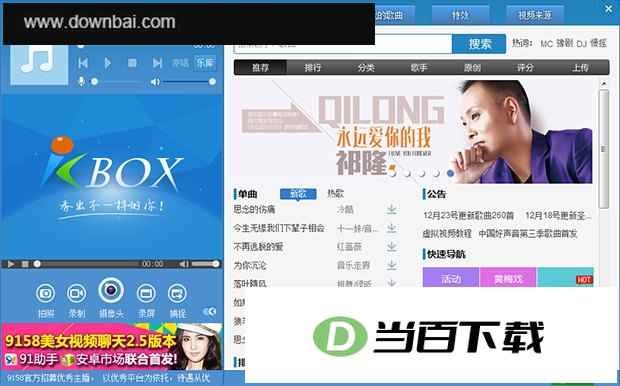Open announcement 中国好声音第三季歌曲首发
620x386 pixels.
[528, 234]
